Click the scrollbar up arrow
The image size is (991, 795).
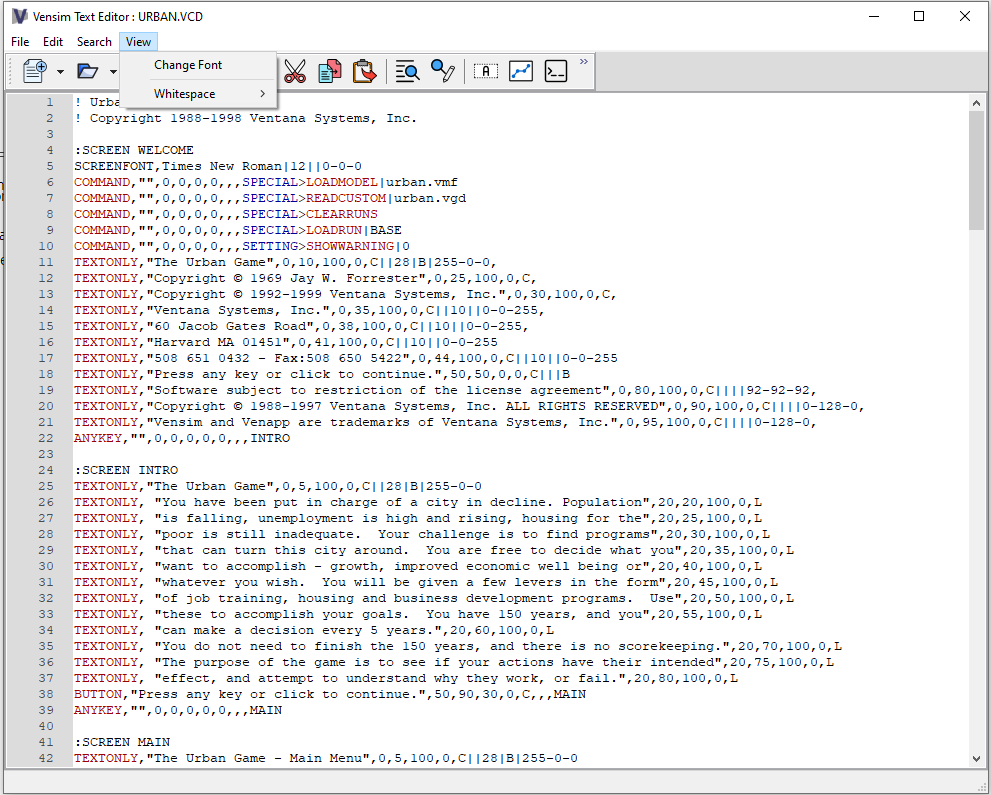(976, 102)
